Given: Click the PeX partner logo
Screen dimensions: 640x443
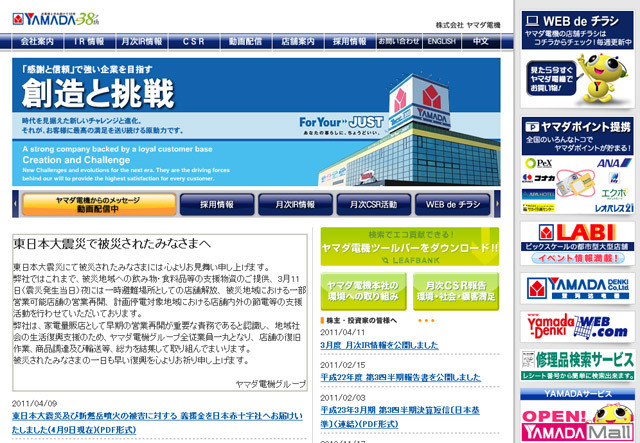Looking at the screenshot, I should pyautogui.click(x=539, y=164).
